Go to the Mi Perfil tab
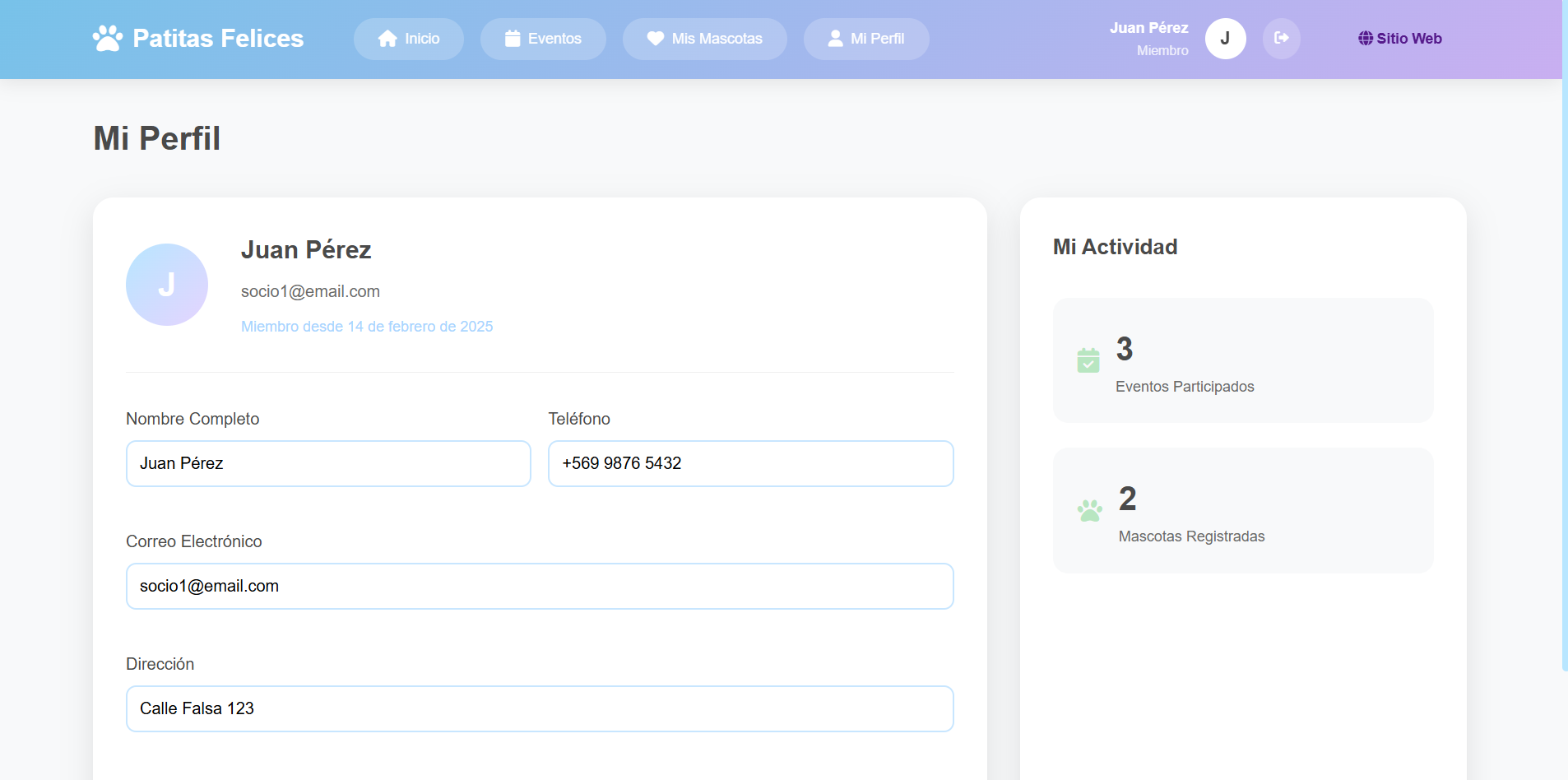Viewport: 1568px width, 780px height. pyautogui.click(x=866, y=39)
